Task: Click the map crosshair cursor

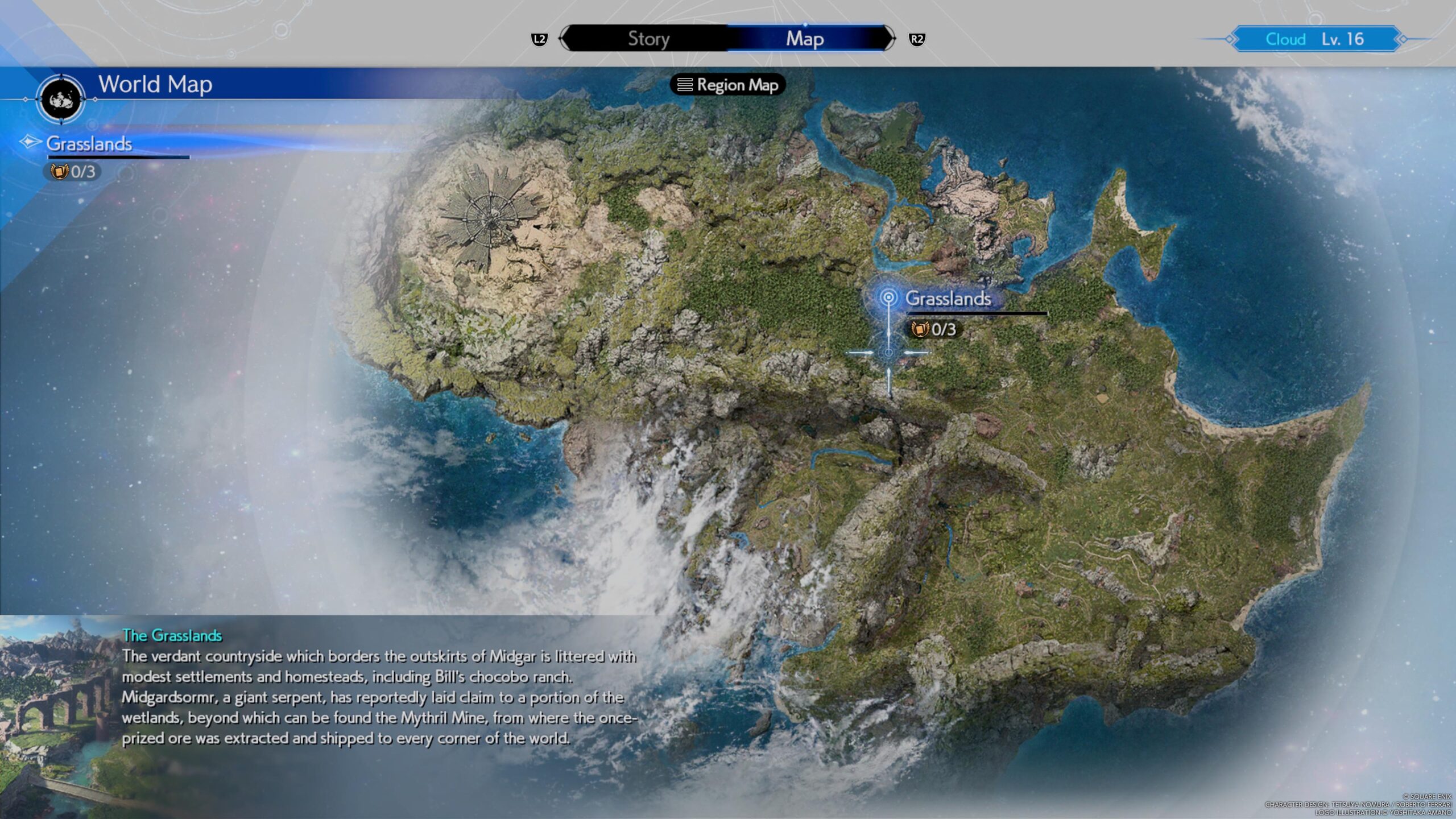Action: (x=888, y=353)
